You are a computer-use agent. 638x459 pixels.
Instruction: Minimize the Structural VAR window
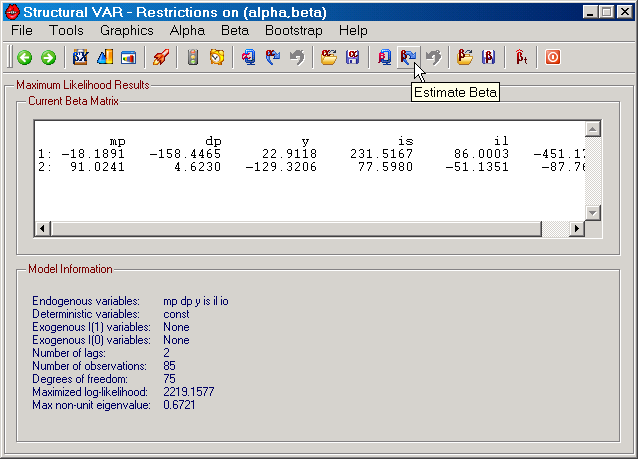coord(590,12)
